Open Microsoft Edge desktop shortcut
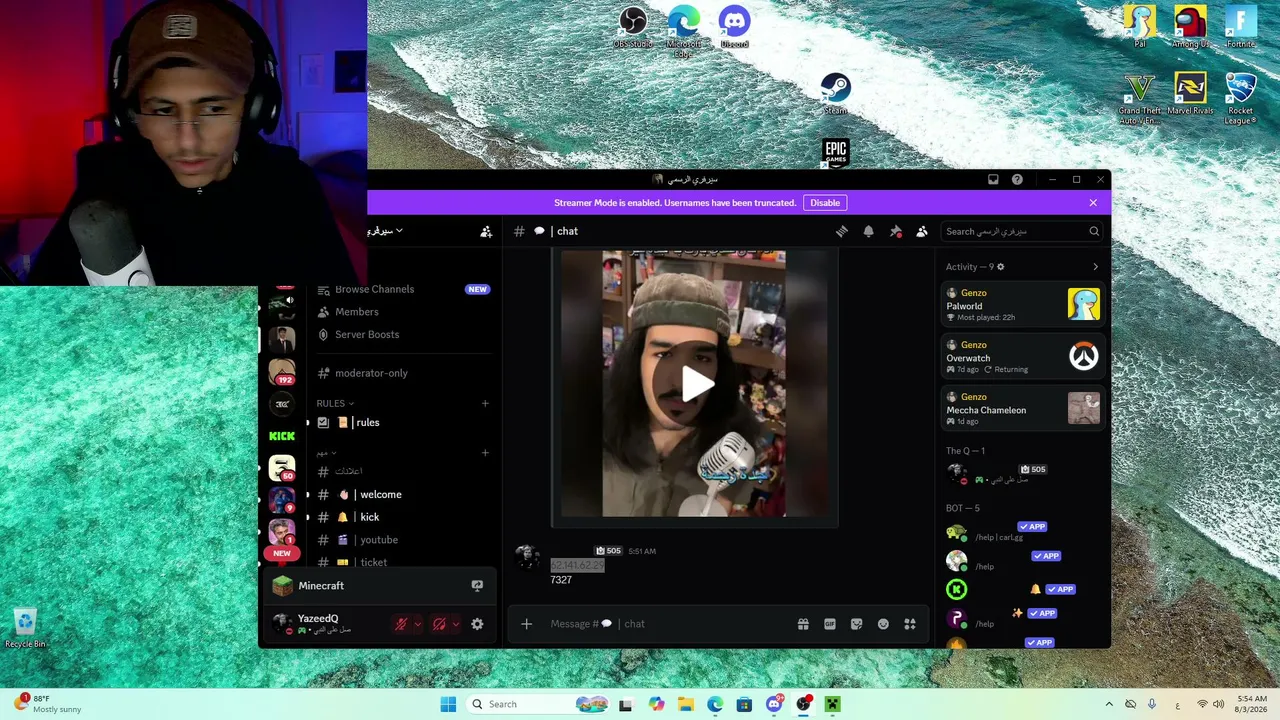 683,31
